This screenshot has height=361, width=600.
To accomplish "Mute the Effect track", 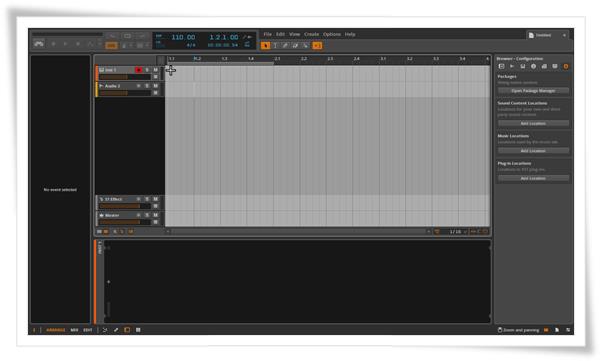I will click(x=155, y=199).
